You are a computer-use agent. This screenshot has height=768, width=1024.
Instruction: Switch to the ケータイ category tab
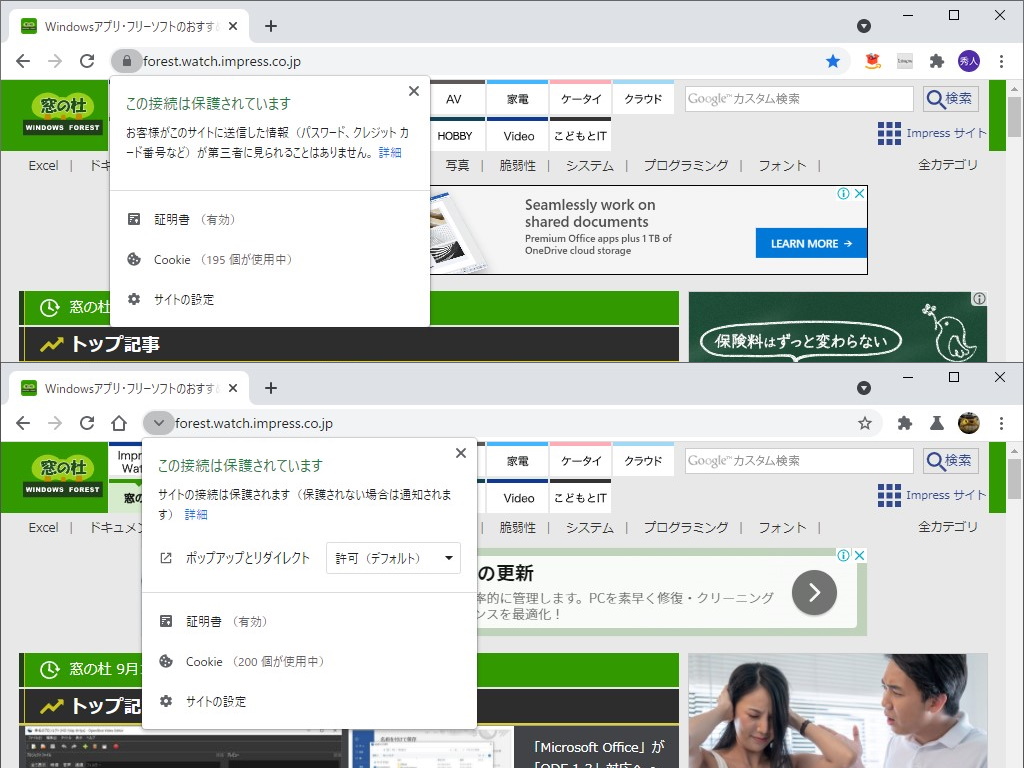tap(580, 98)
